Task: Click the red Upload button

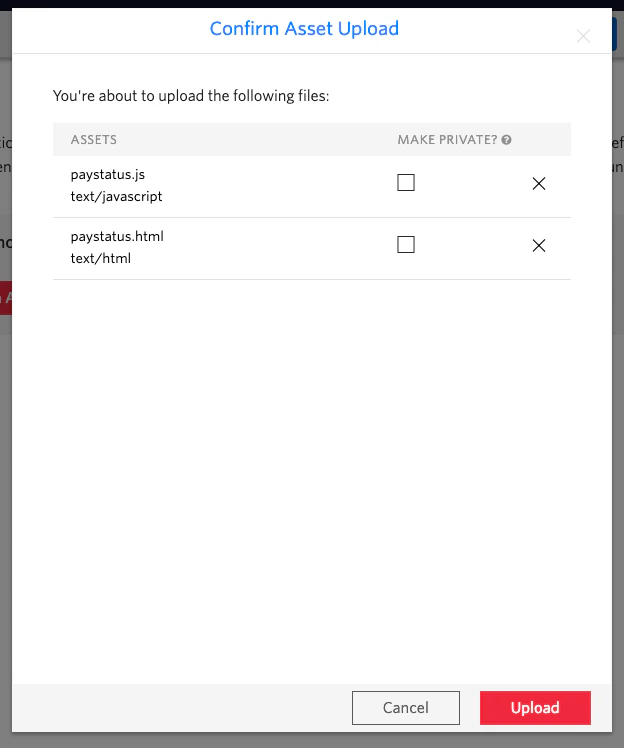Action: [535, 708]
